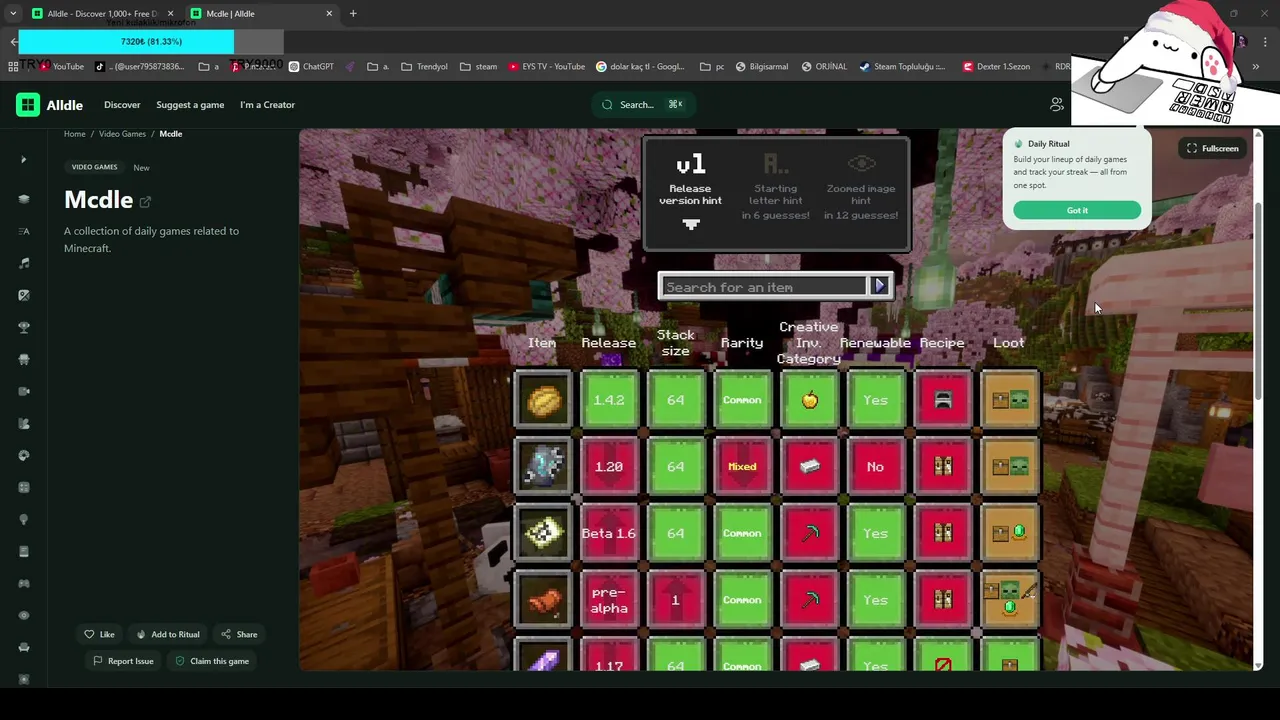Click the golden apple category cell
This screenshot has height=720, width=1280.
pos(809,400)
